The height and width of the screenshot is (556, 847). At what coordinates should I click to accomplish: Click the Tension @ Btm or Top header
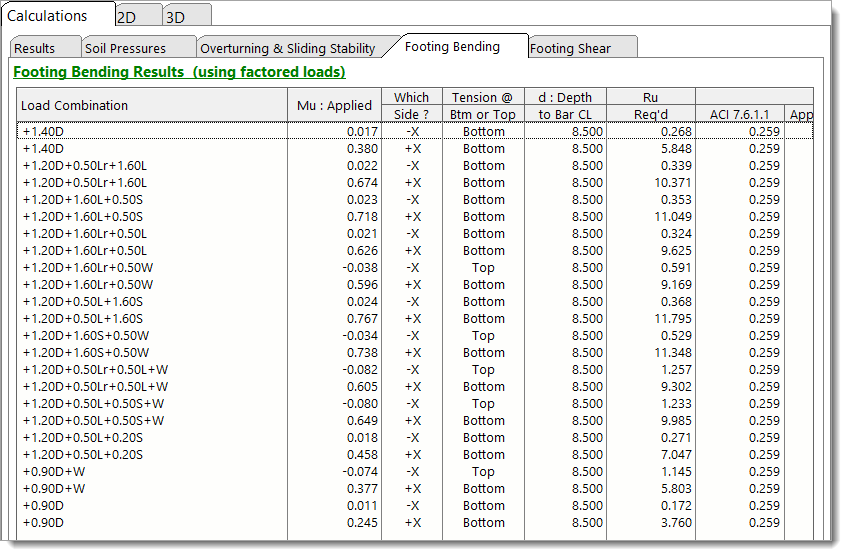click(483, 105)
